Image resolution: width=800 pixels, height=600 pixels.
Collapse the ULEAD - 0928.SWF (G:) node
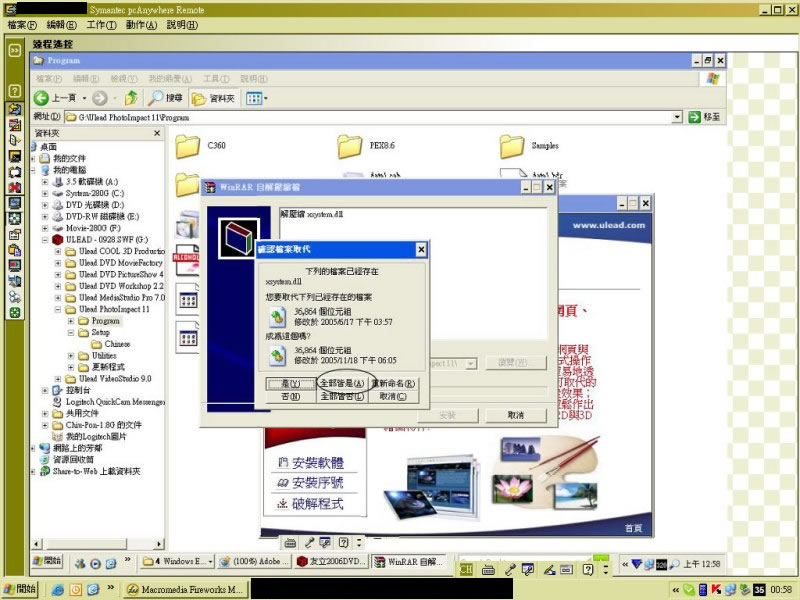click(45, 239)
